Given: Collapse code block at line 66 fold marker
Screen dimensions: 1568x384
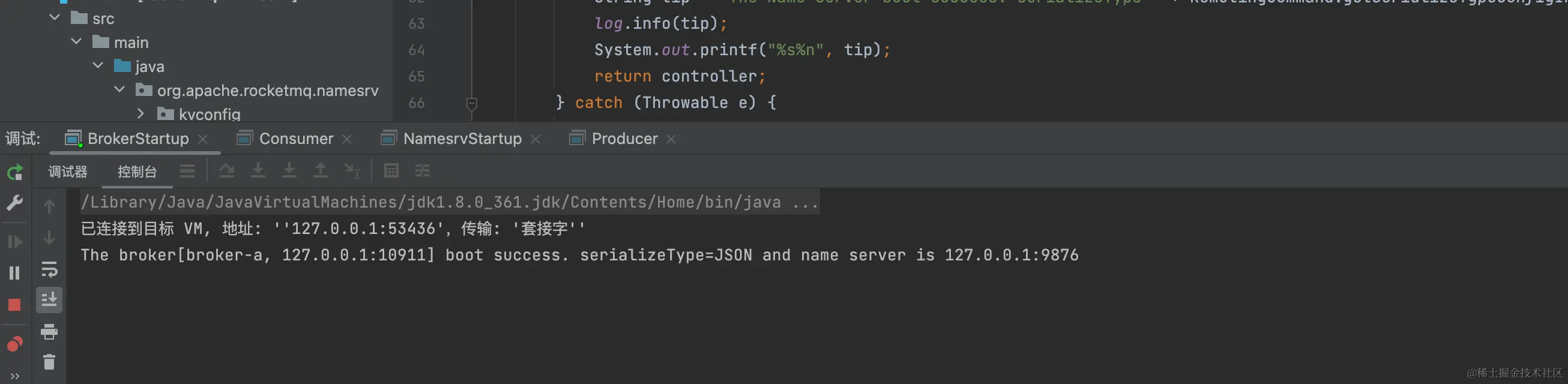Looking at the screenshot, I should click(471, 103).
